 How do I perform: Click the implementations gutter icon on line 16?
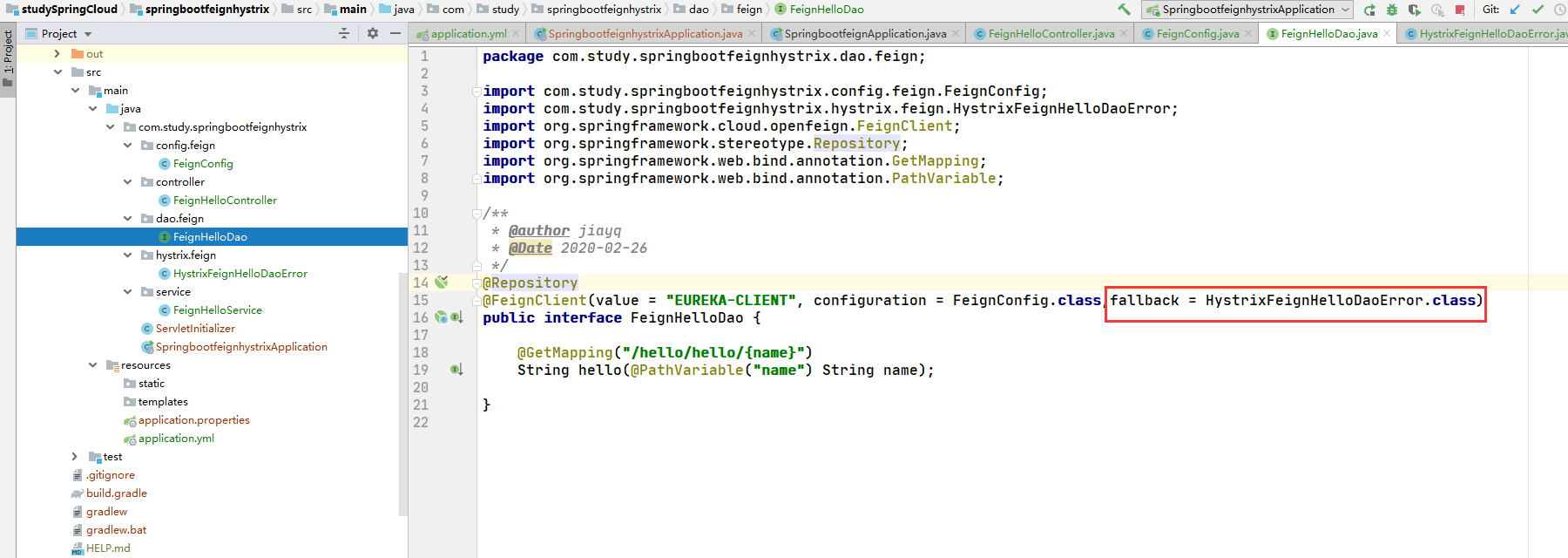(x=456, y=317)
